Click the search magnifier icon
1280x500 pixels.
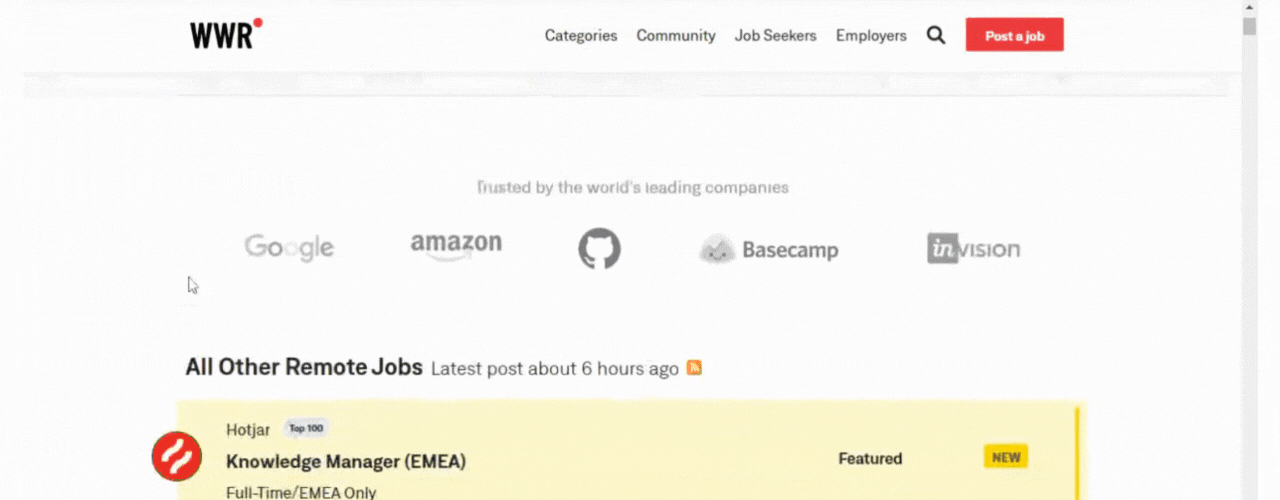936,35
